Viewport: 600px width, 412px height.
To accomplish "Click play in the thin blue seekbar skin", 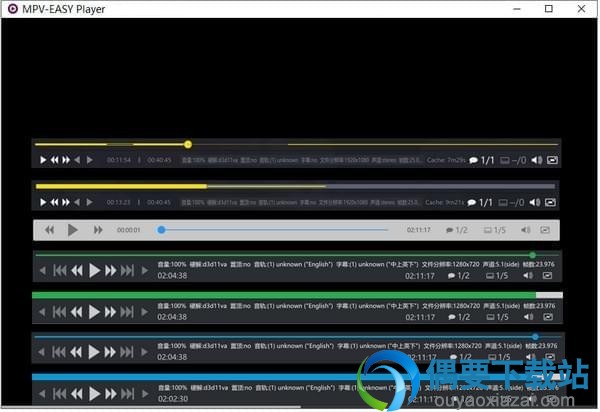I will [x=94, y=352].
